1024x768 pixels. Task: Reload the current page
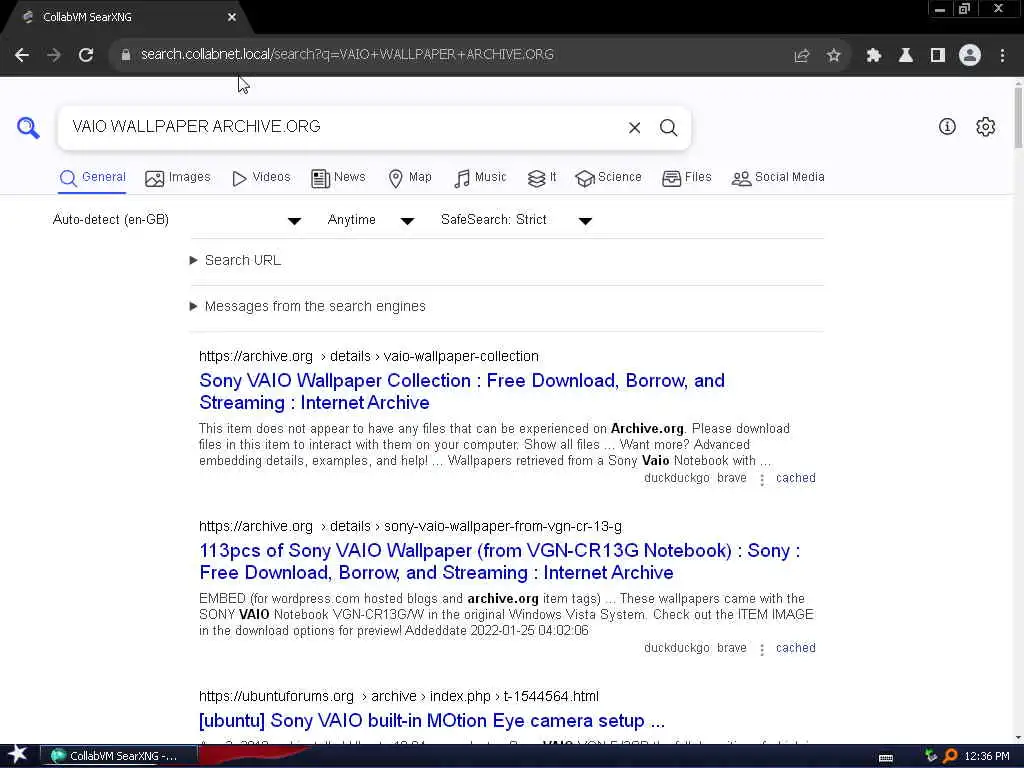click(86, 55)
